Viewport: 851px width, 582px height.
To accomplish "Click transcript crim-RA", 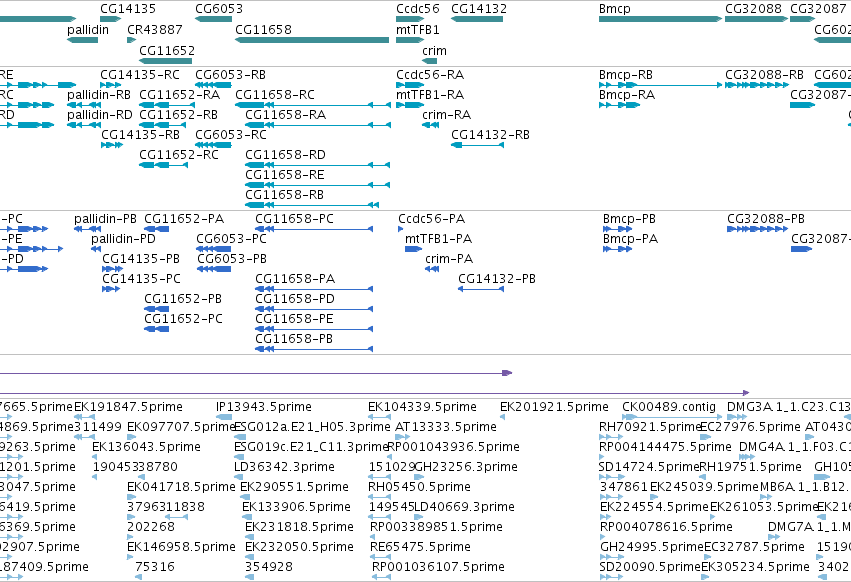I will pyautogui.click(x=447, y=115).
